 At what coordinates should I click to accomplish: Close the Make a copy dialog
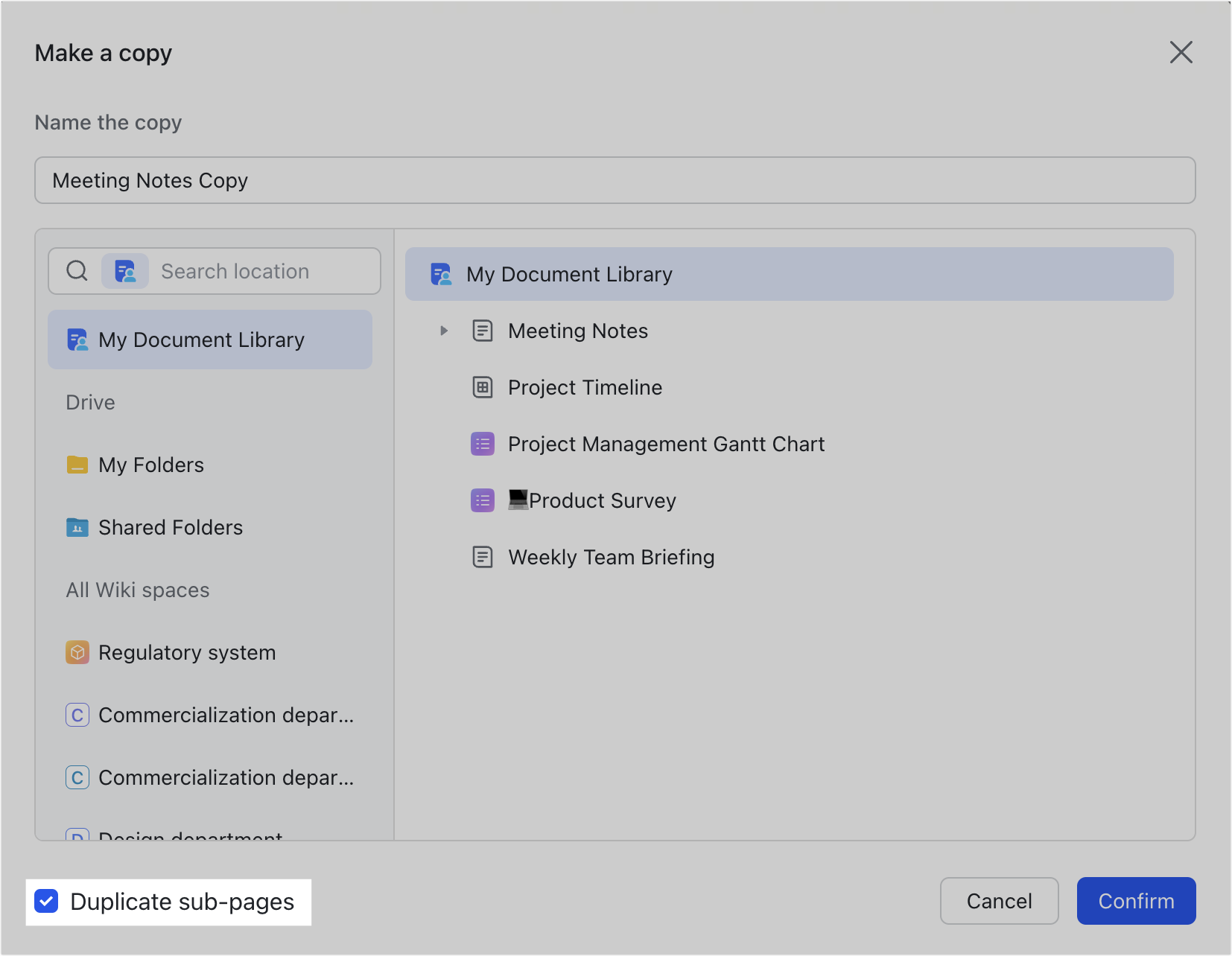point(1181,53)
